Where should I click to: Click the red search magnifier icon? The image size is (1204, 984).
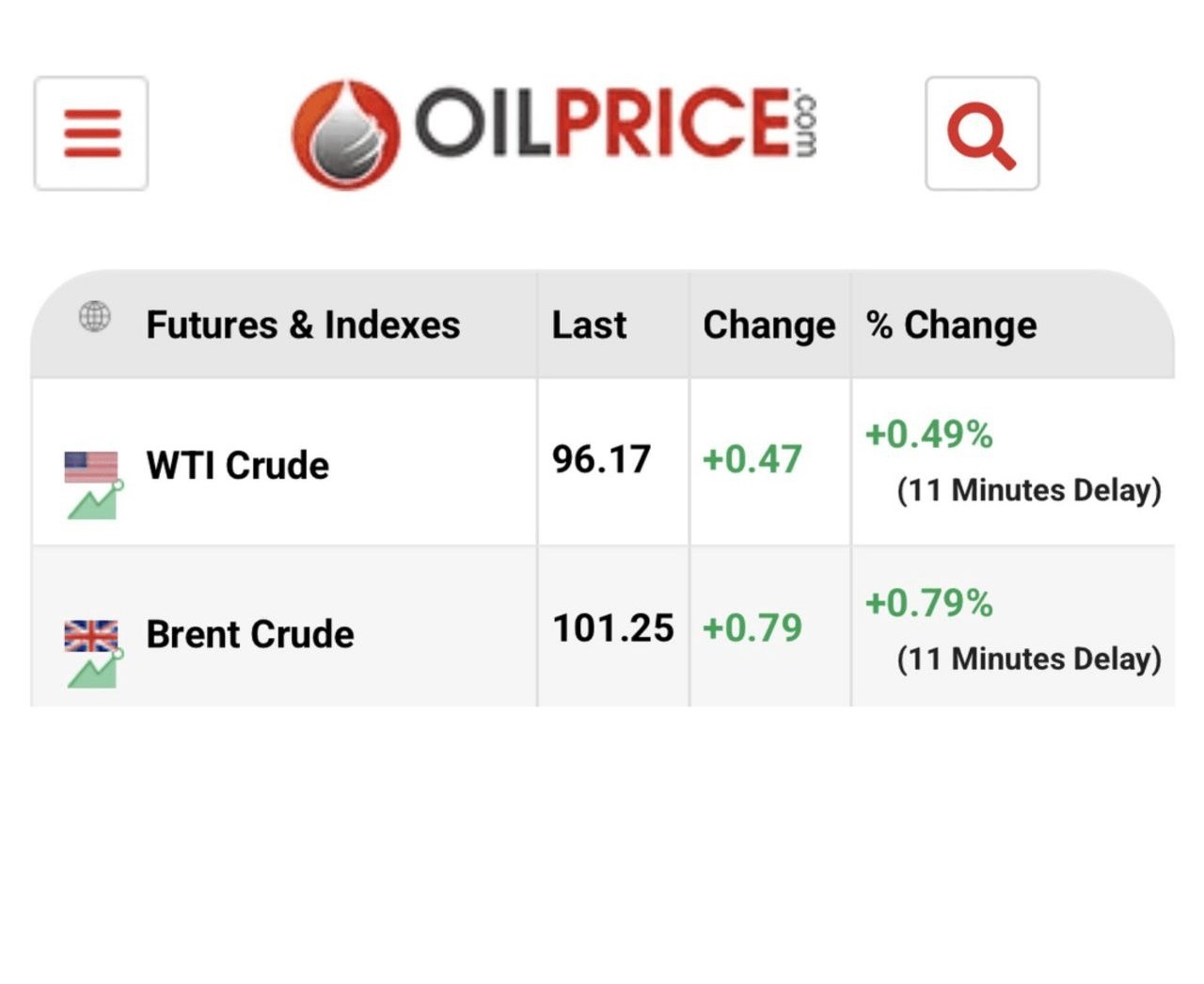click(981, 134)
